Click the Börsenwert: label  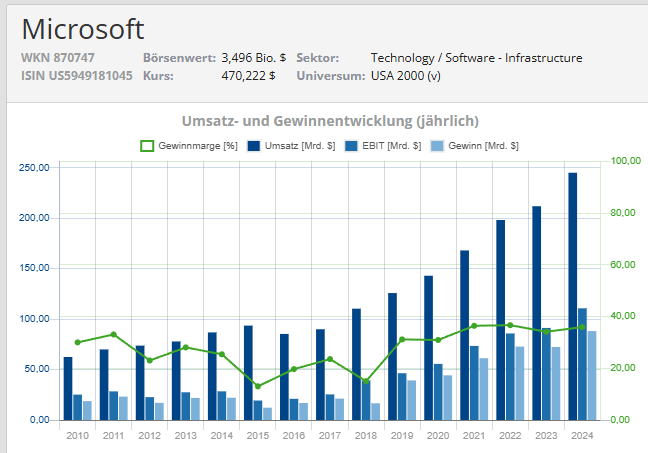coord(179,57)
